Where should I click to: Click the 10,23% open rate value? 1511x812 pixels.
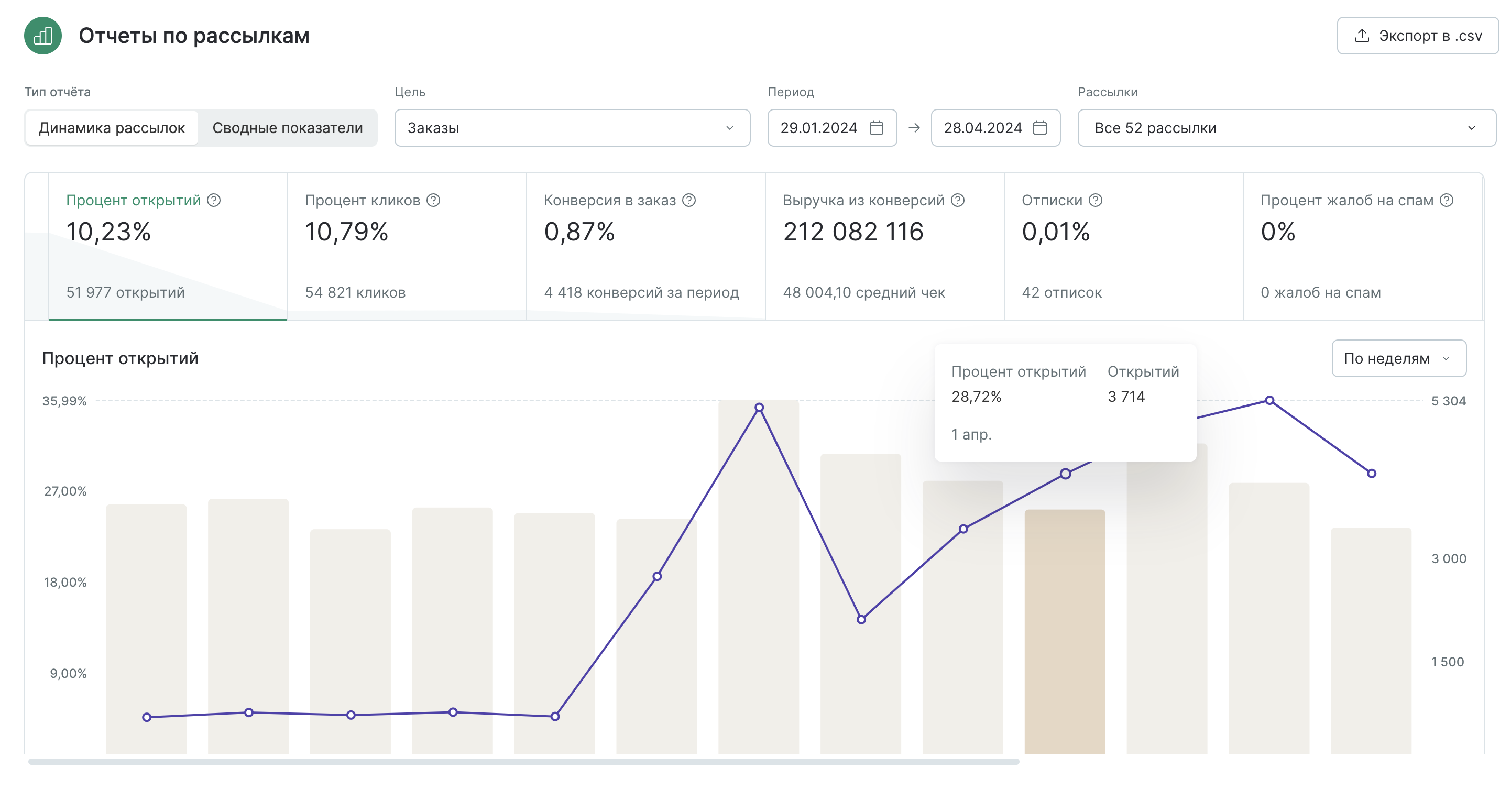click(x=108, y=232)
